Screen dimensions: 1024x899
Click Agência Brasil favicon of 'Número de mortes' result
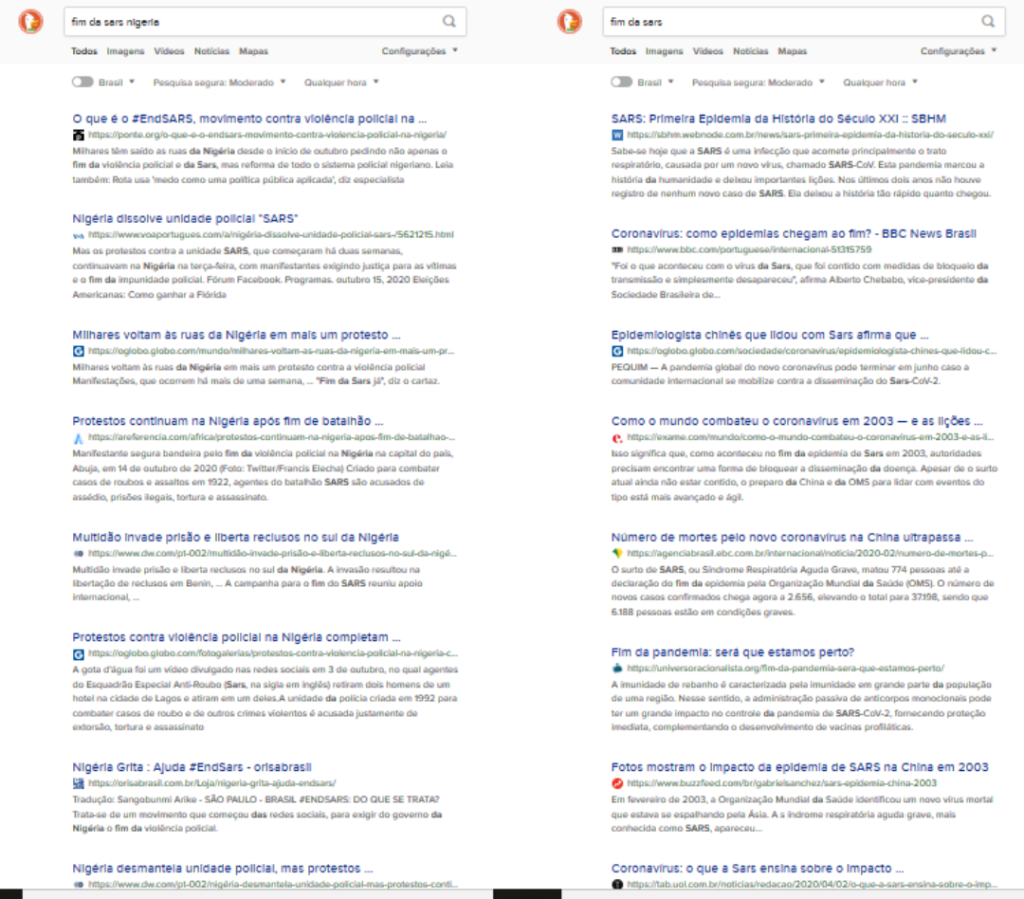click(x=617, y=554)
